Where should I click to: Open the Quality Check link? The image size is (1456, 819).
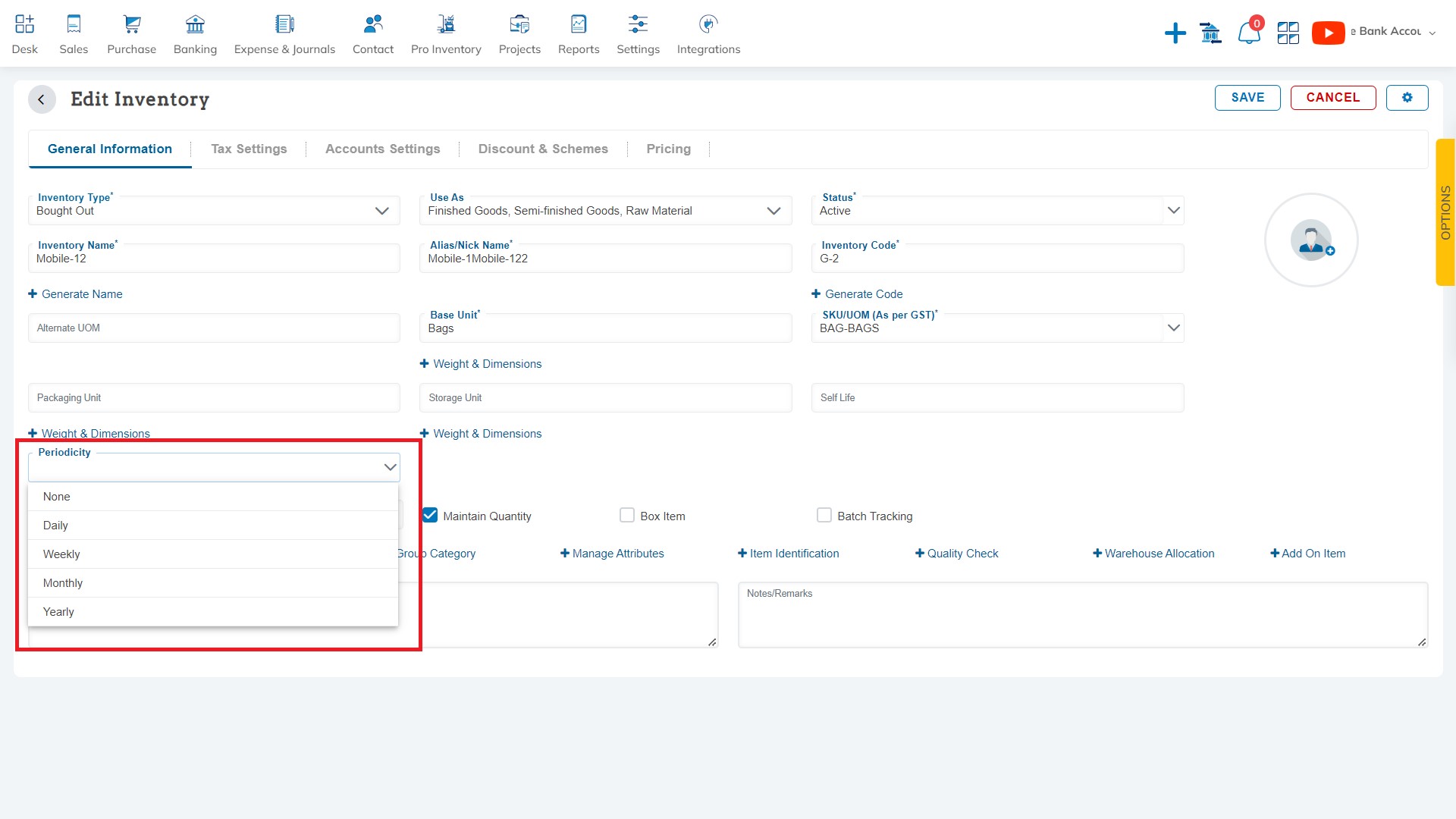pyautogui.click(x=956, y=554)
